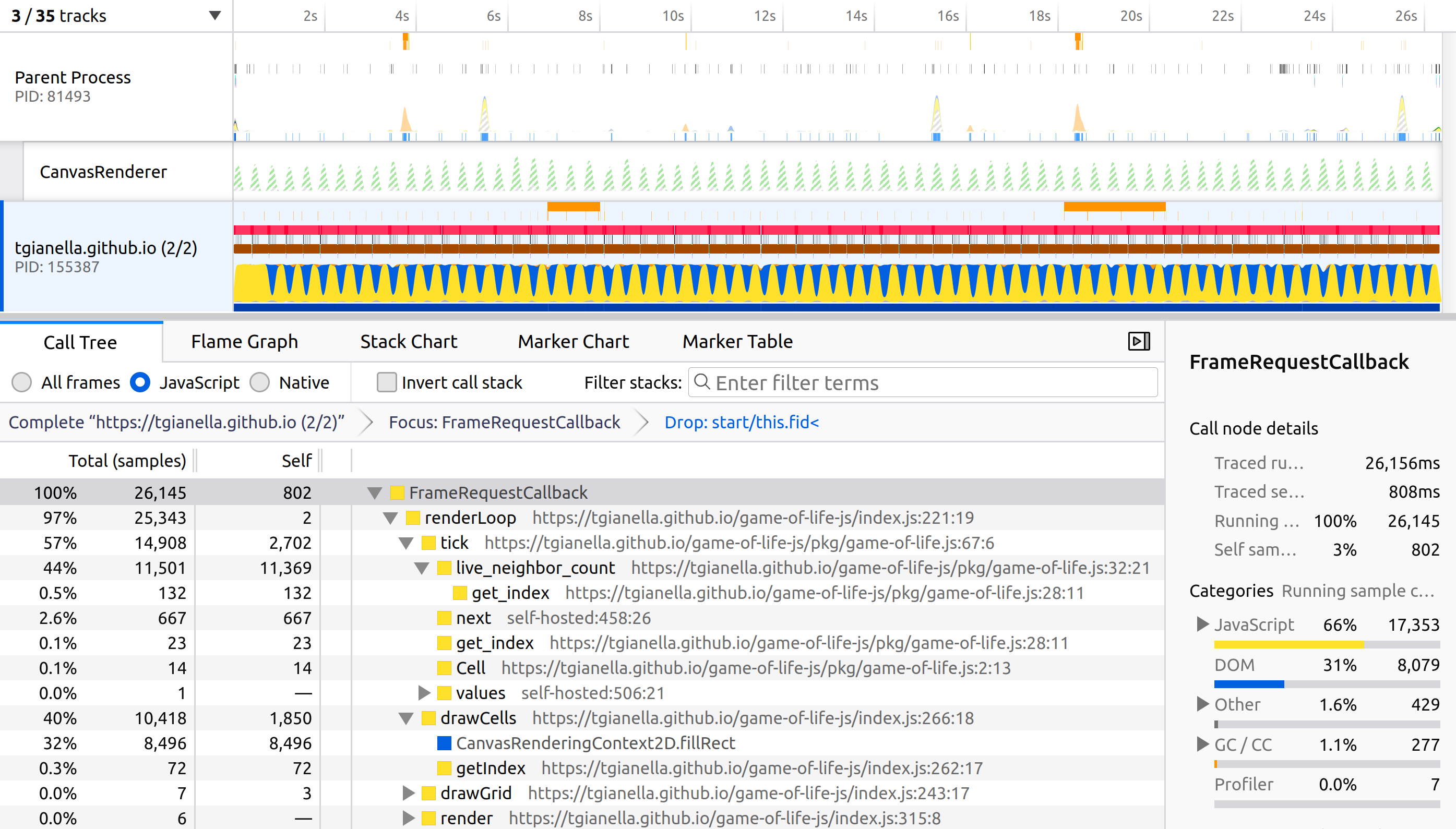The height and width of the screenshot is (829, 1456).
Task: Open the Marker Chart tab
Action: click(x=573, y=342)
